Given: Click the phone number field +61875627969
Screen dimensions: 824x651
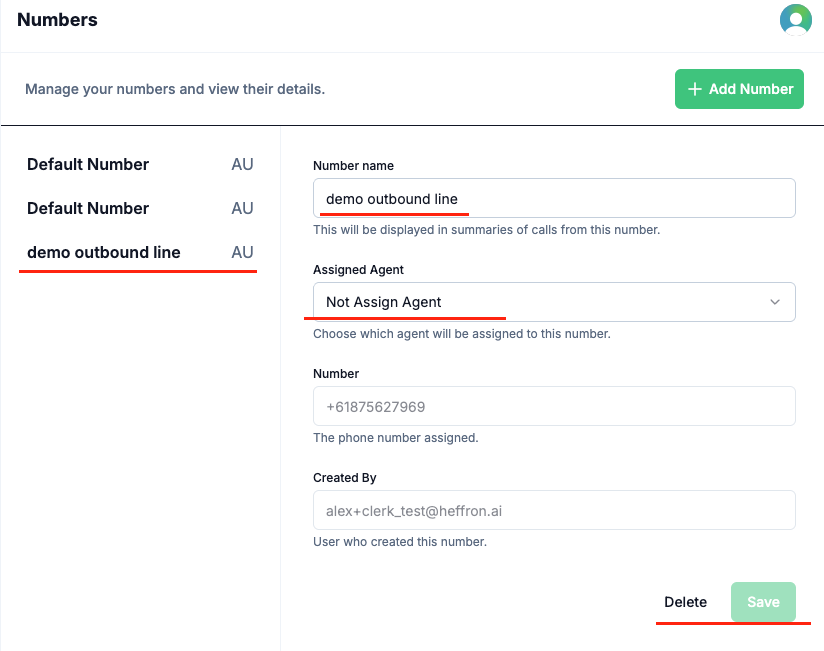Looking at the screenshot, I should pyautogui.click(x=554, y=406).
